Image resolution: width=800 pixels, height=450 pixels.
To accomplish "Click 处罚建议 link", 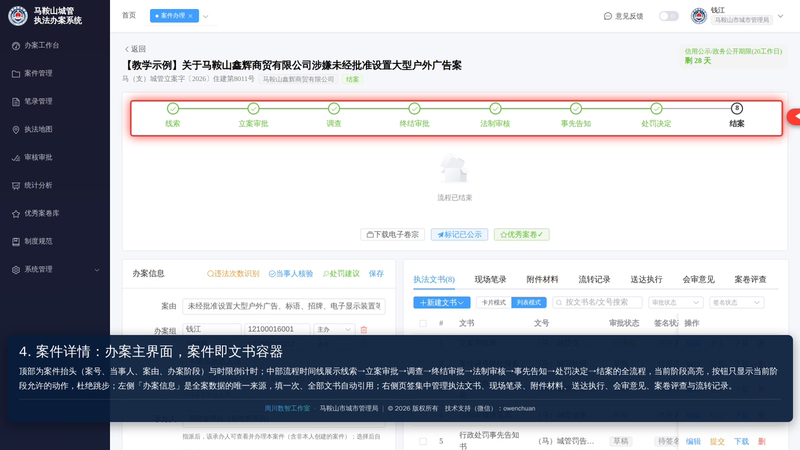I will (x=341, y=274).
